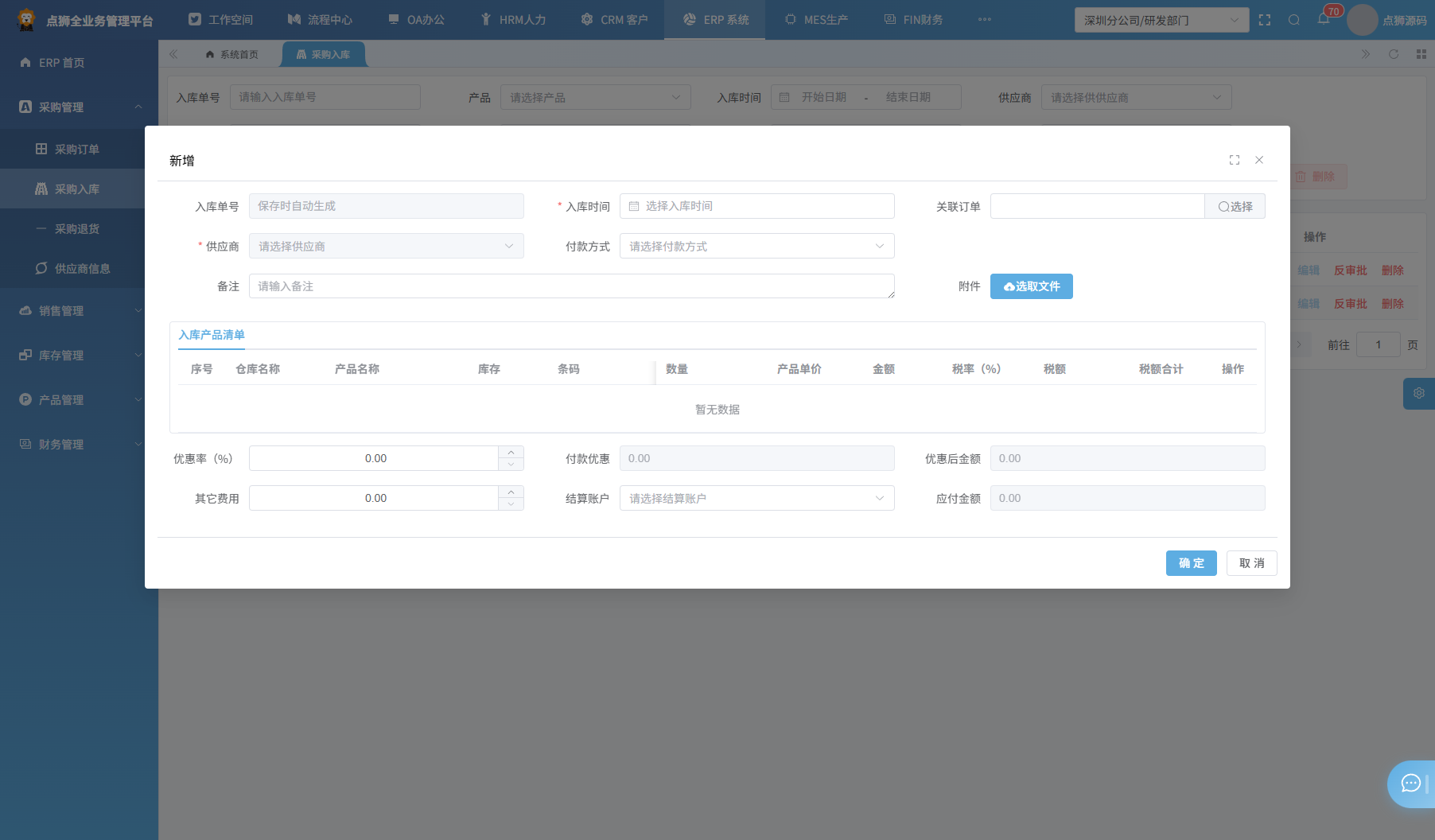This screenshot has width=1435, height=840.
Task: Switch to 系统首页 tab
Action: (x=231, y=54)
